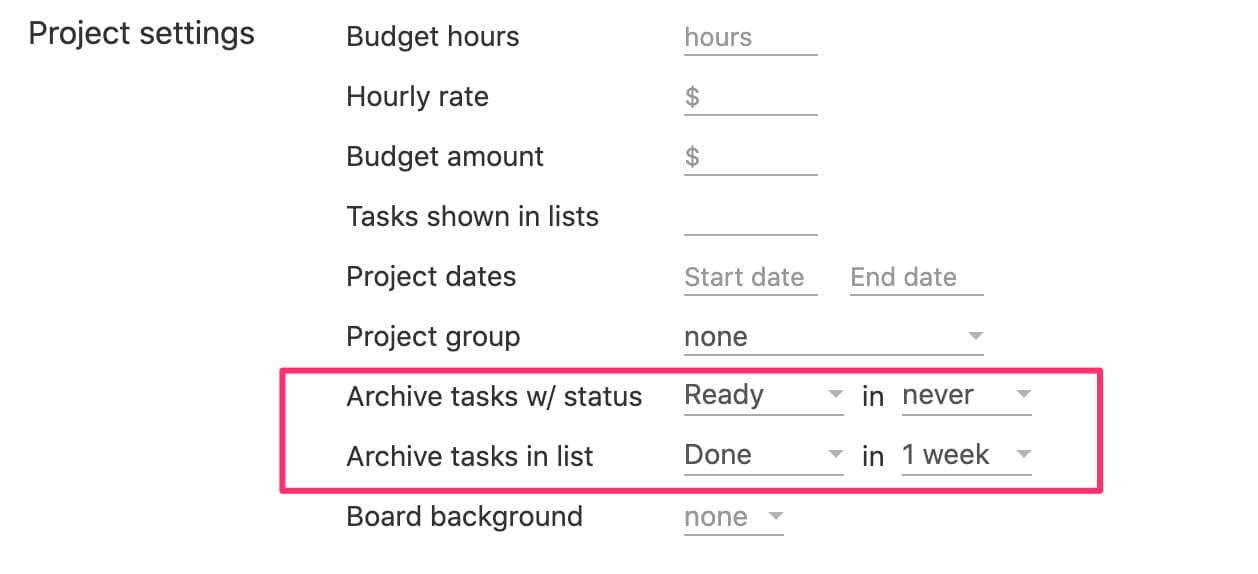This screenshot has width=1258, height=574.
Task: Click the 'Archive tasks in list' label
Action: tap(470, 457)
